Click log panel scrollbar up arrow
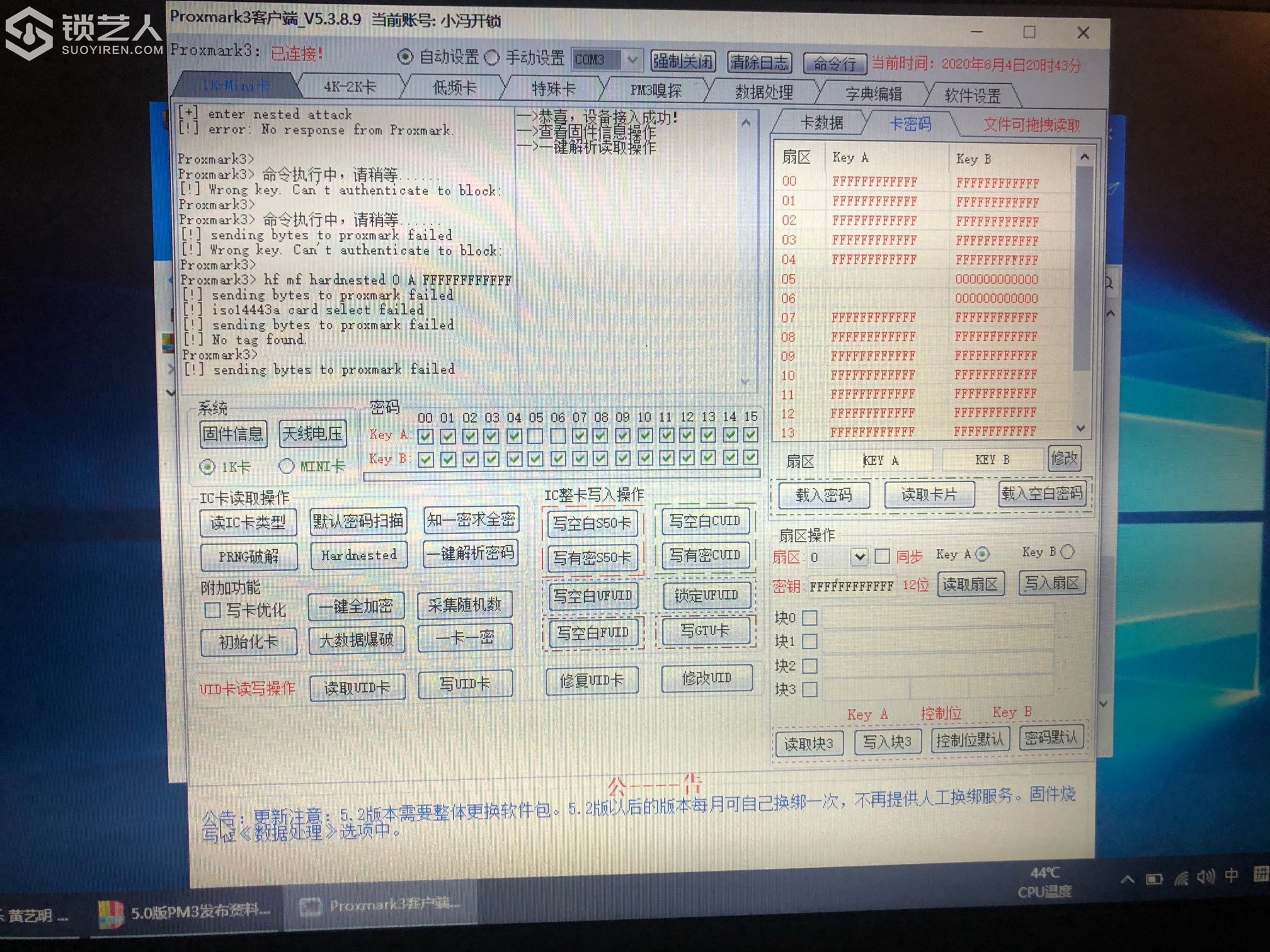 (x=746, y=123)
